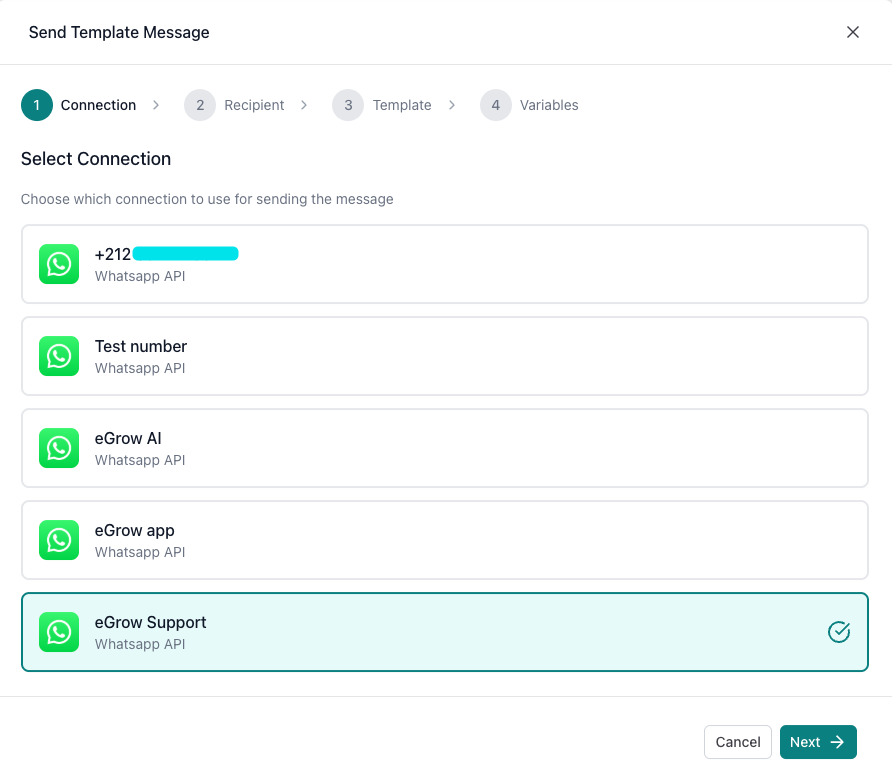
Task: Click WhatsApp icon beside +212 number
Action: tap(59, 264)
